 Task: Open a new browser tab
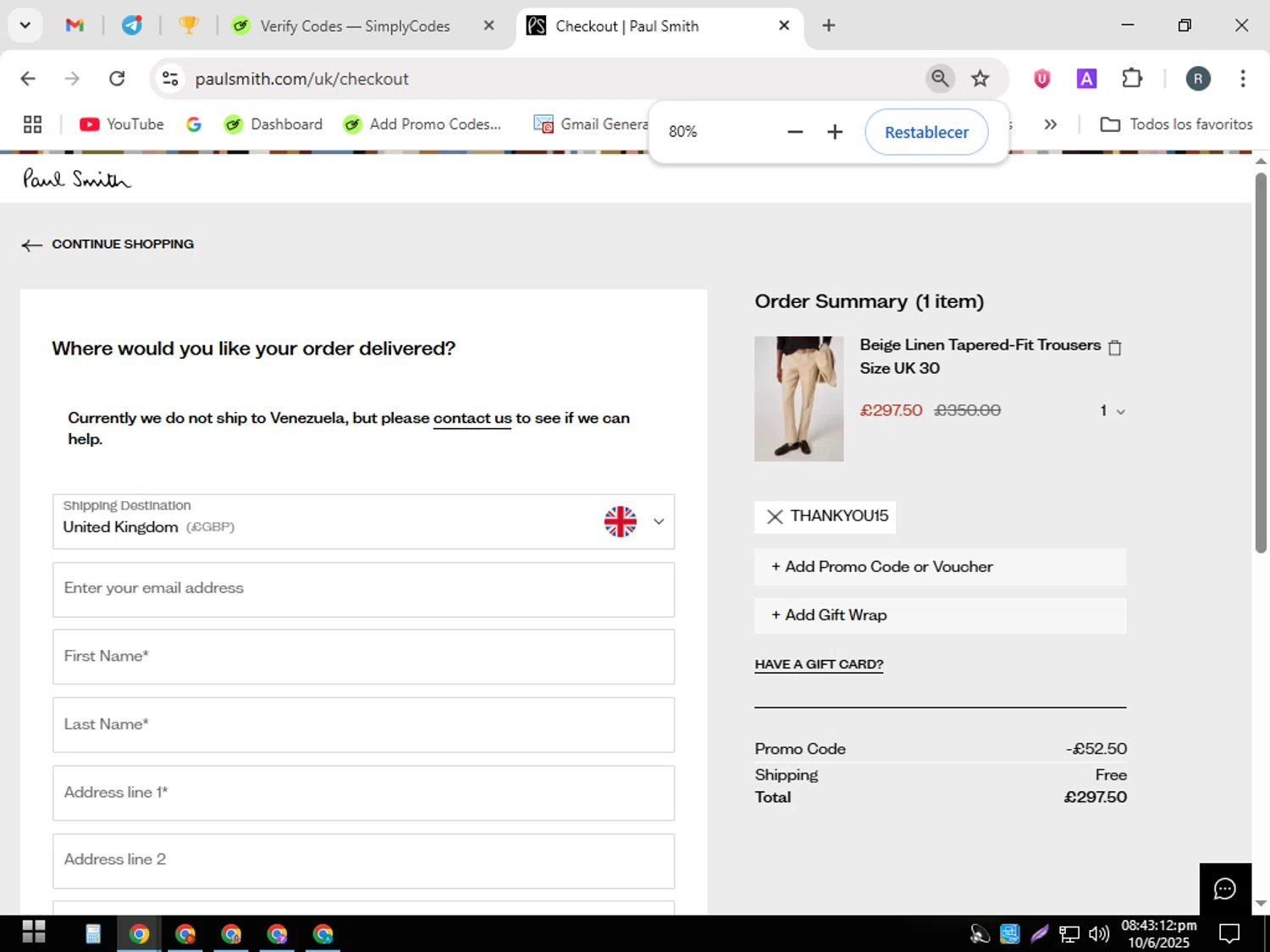pyautogui.click(x=829, y=25)
